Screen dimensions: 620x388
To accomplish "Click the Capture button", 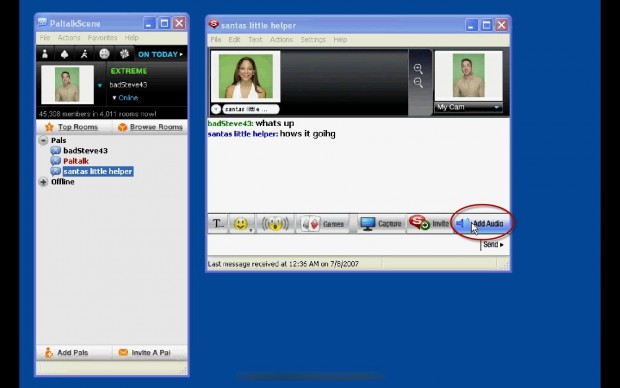I will (x=381, y=224).
